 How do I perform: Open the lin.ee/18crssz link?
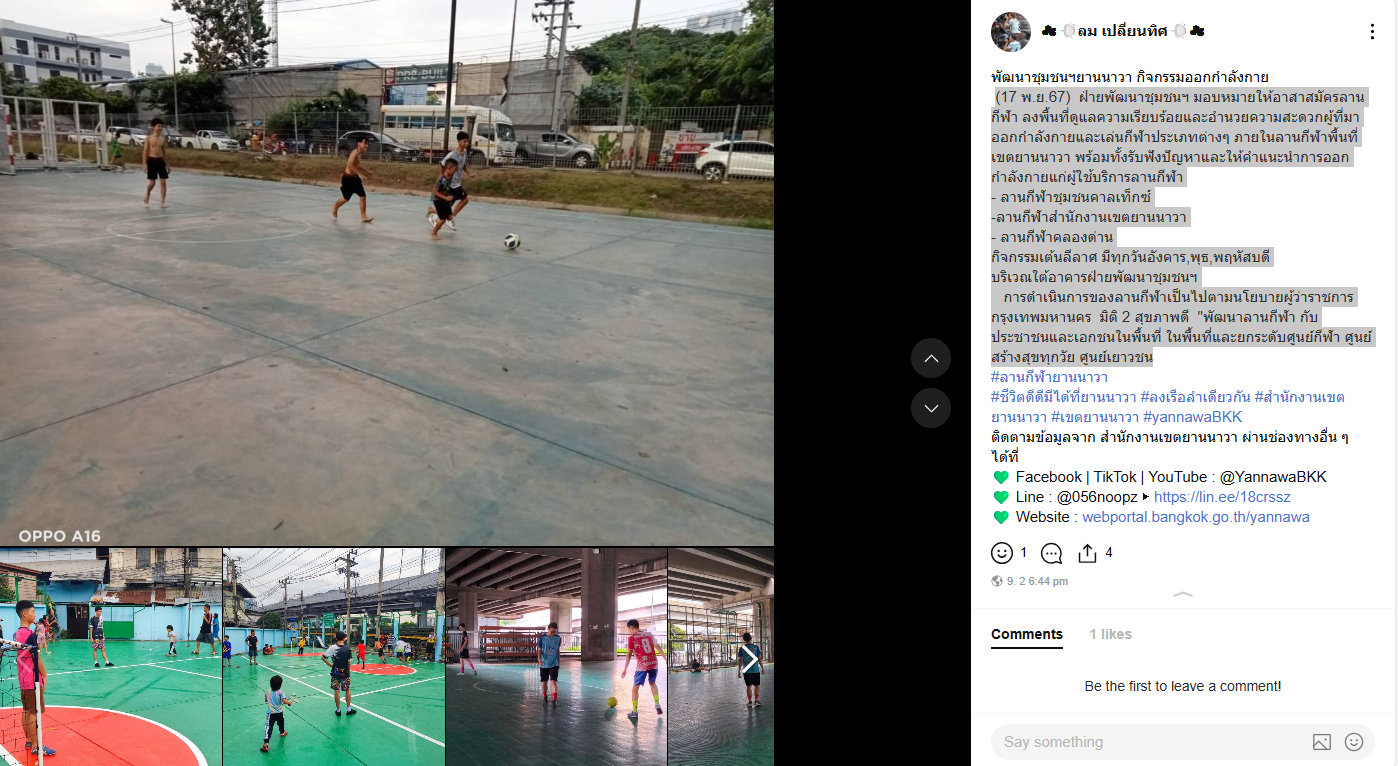click(x=1222, y=497)
